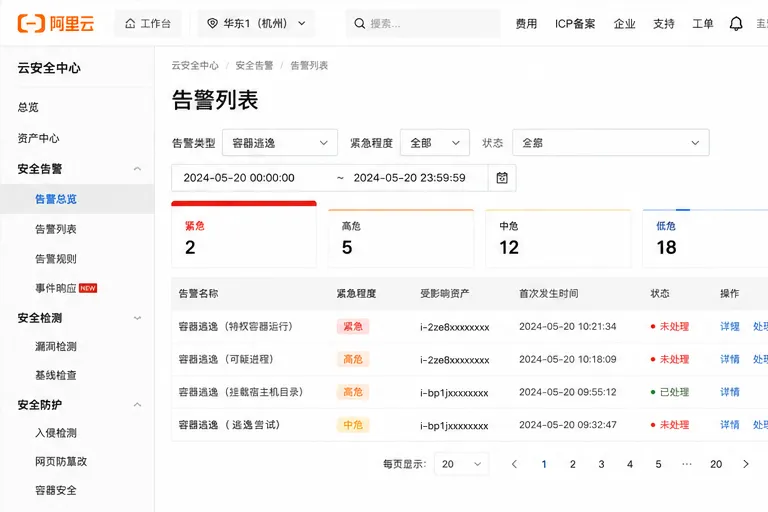Click 云安全中心 breadcrumb link

(195, 65)
